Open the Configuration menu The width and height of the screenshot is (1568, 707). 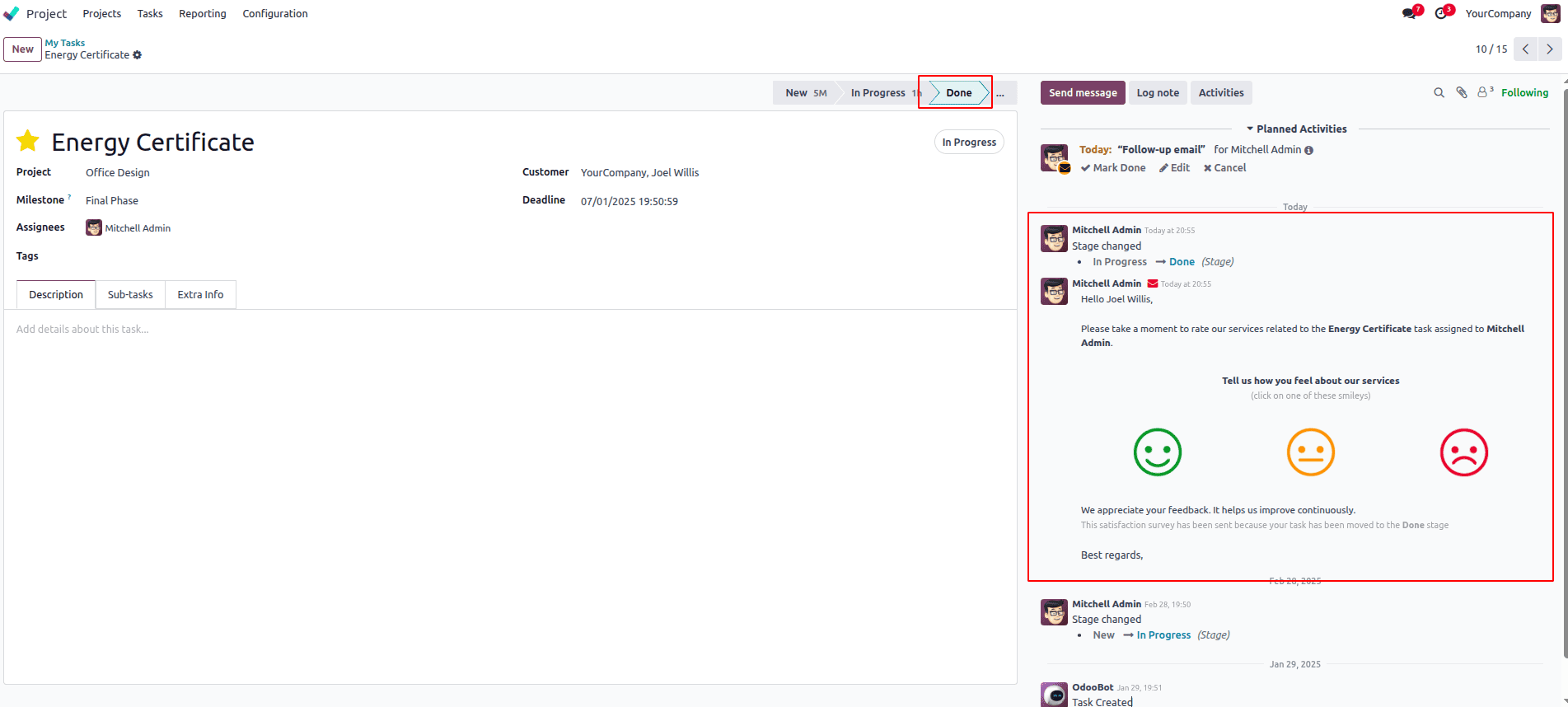275,13
